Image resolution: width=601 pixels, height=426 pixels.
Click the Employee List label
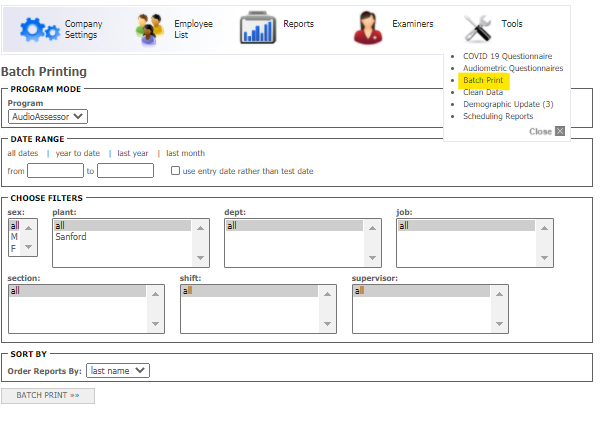(x=193, y=29)
